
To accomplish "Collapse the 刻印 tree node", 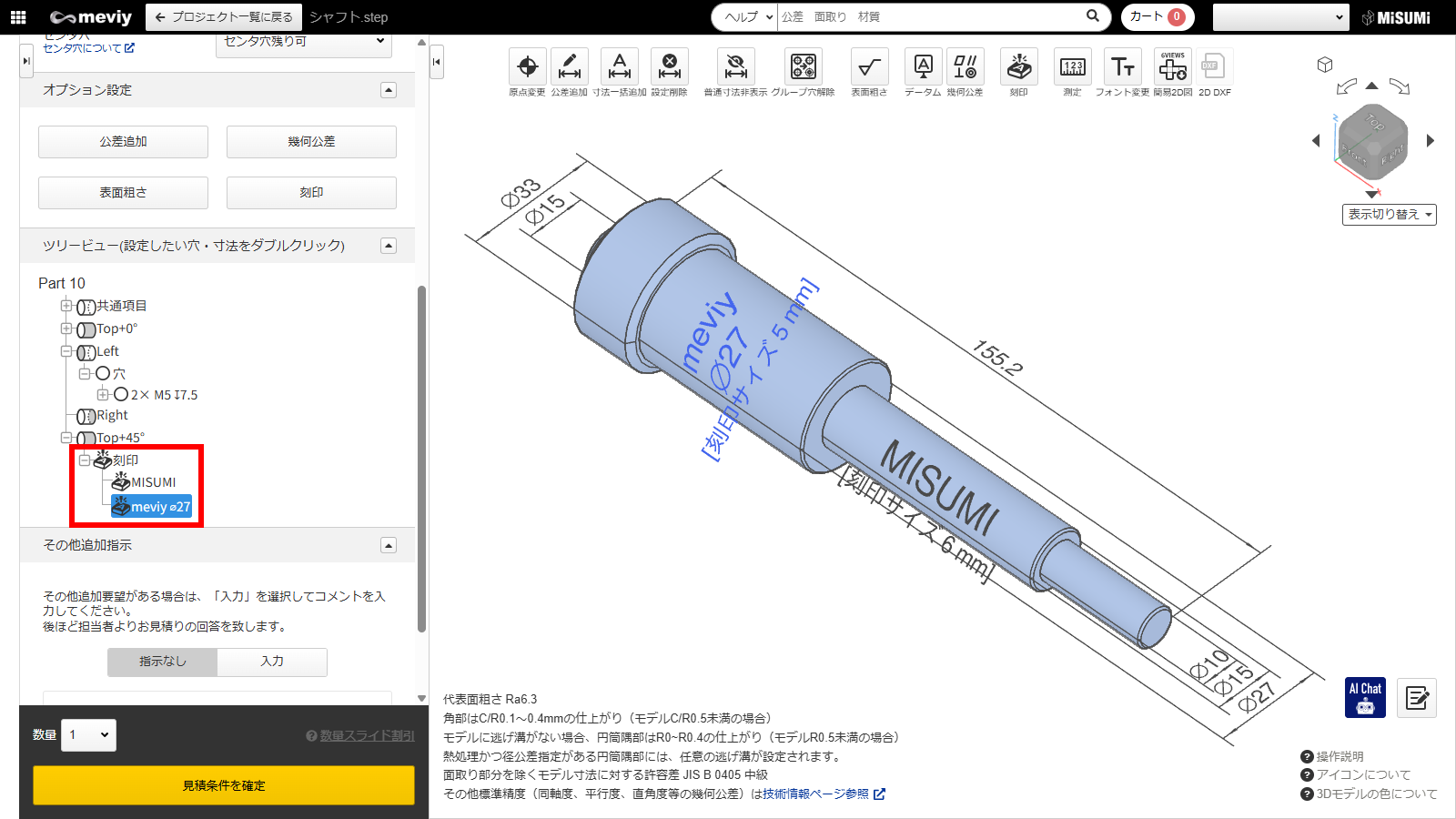I will point(85,460).
